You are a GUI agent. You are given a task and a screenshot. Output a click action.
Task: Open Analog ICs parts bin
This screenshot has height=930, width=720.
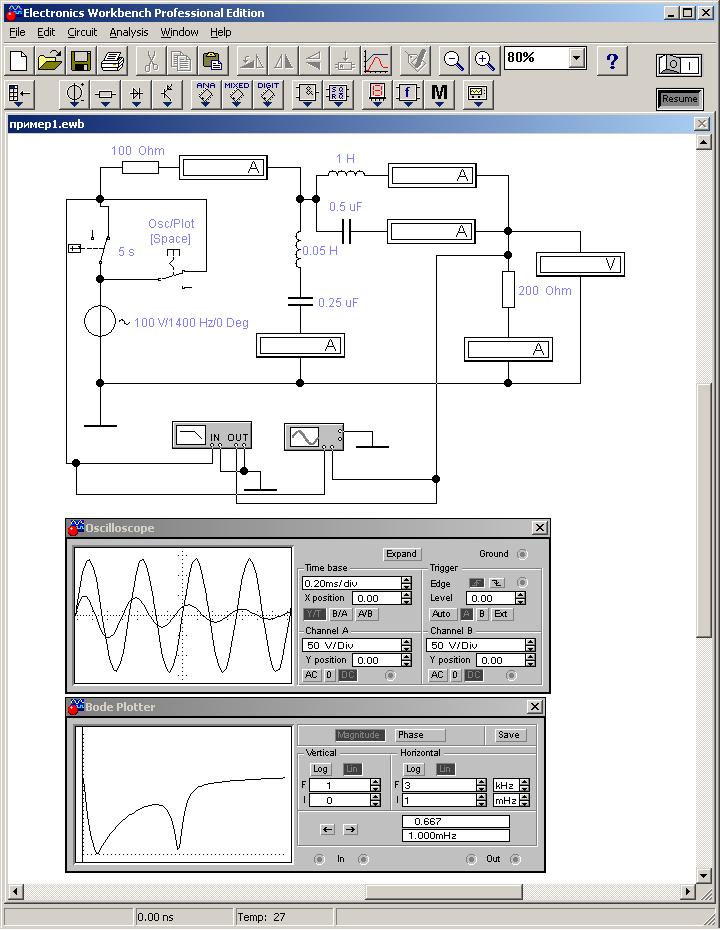[x=206, y=95]
